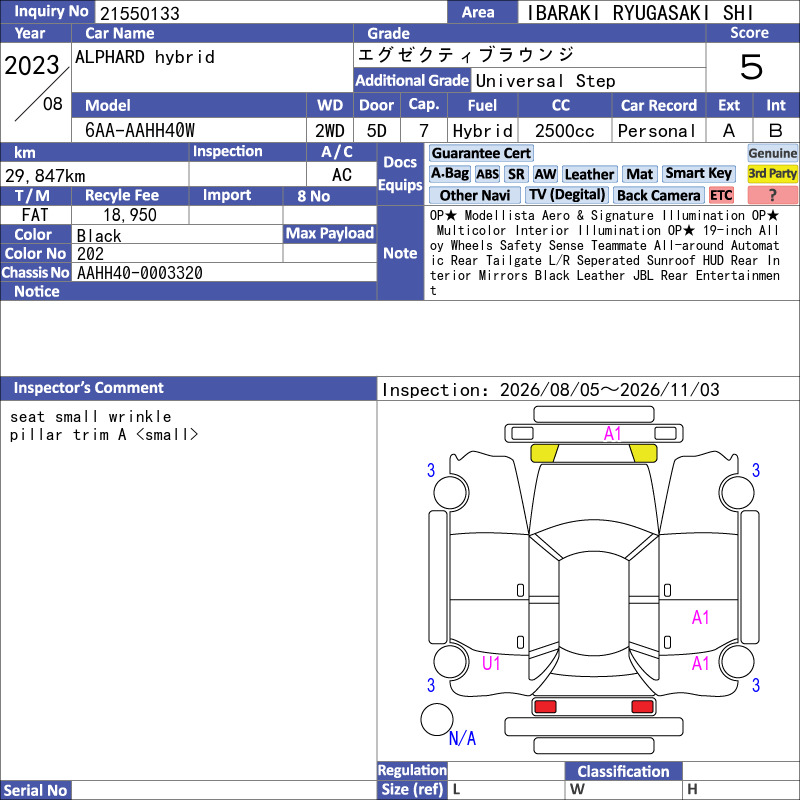Click the Guarantee Cert badge
Screen dimensions: 800x800
(x=481, y=153)
